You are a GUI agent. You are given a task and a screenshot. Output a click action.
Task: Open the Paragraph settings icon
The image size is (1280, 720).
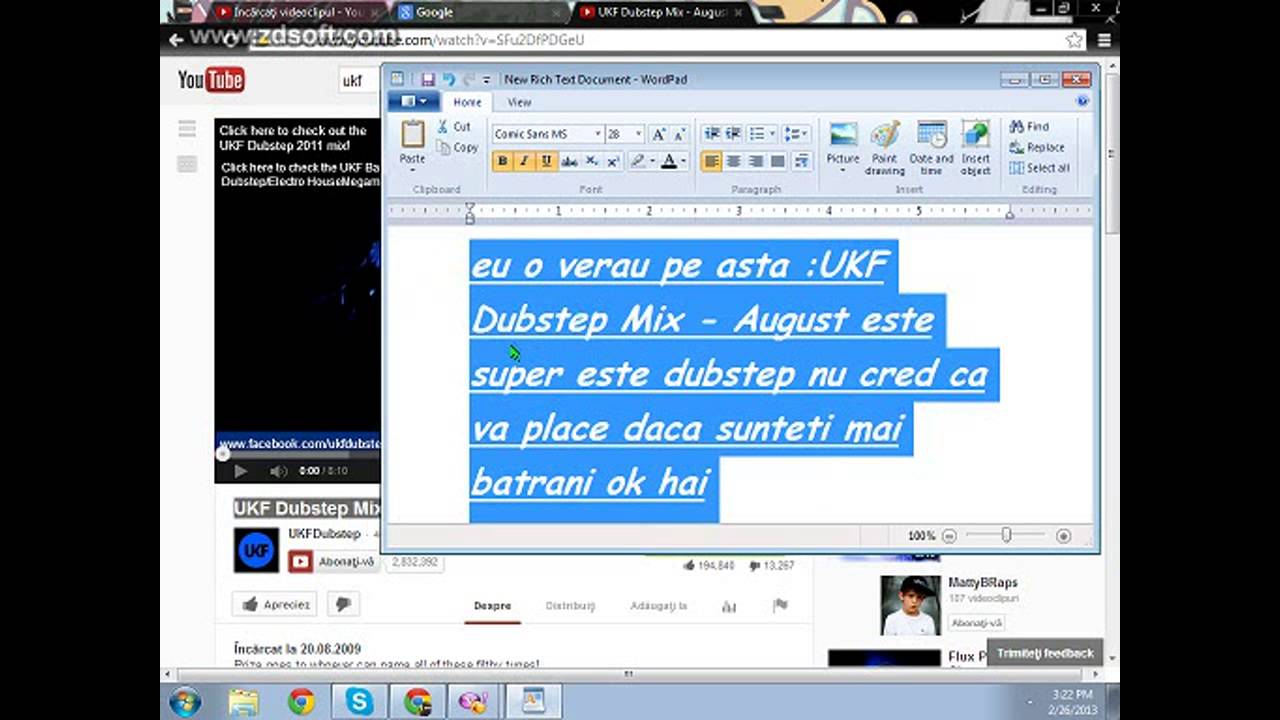[x=801, y=161]
